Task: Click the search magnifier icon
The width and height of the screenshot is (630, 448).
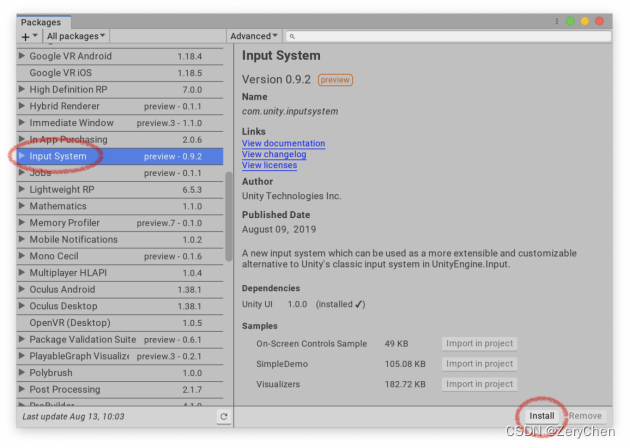Action: [292, 37]
